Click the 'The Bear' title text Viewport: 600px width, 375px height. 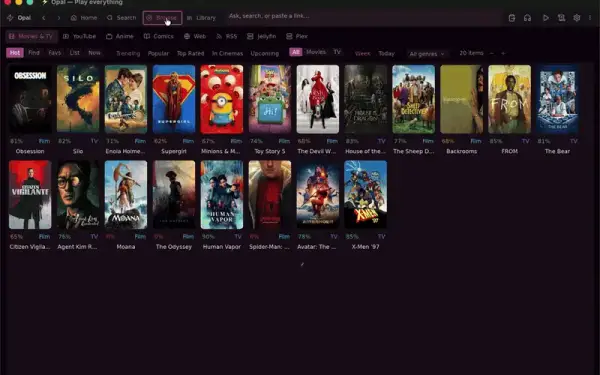pyautogui.click(x=557, y=151)
